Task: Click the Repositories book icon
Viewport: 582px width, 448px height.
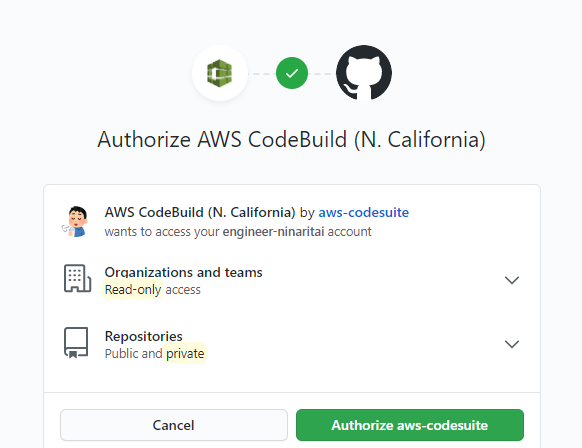Action: 76,343
